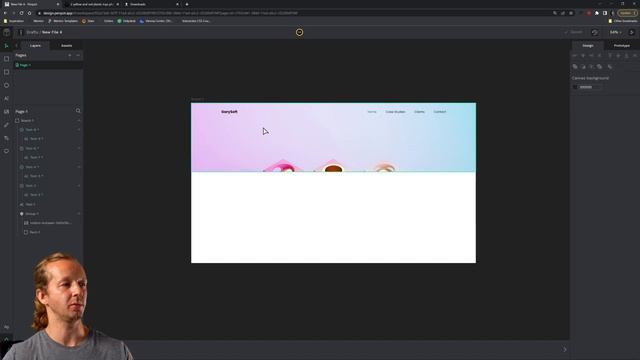Screen dimensions: 640x360
Task: Click align horizontal center icon
Action: [583, 56]
